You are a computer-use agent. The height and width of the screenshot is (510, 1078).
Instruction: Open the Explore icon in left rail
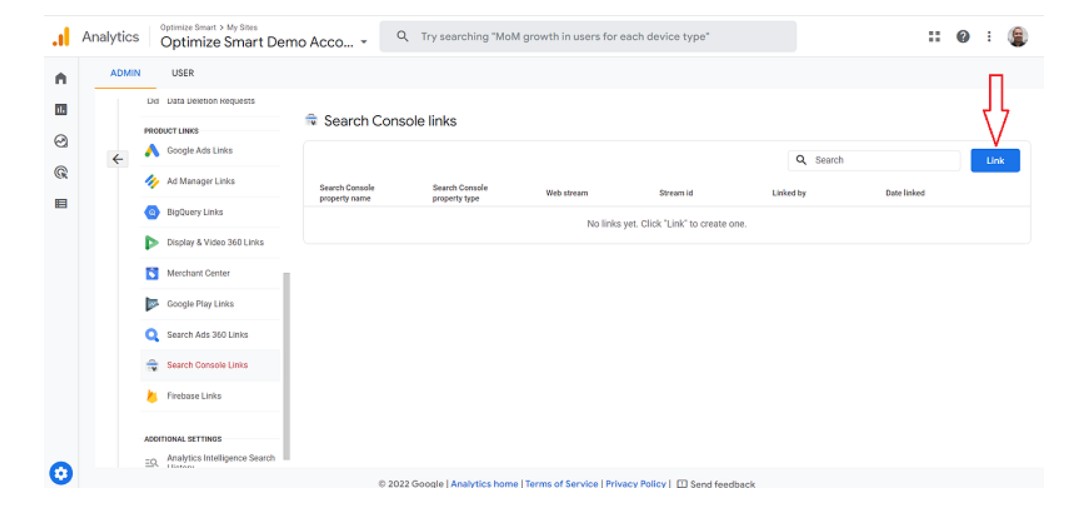(x=61, y=141)
